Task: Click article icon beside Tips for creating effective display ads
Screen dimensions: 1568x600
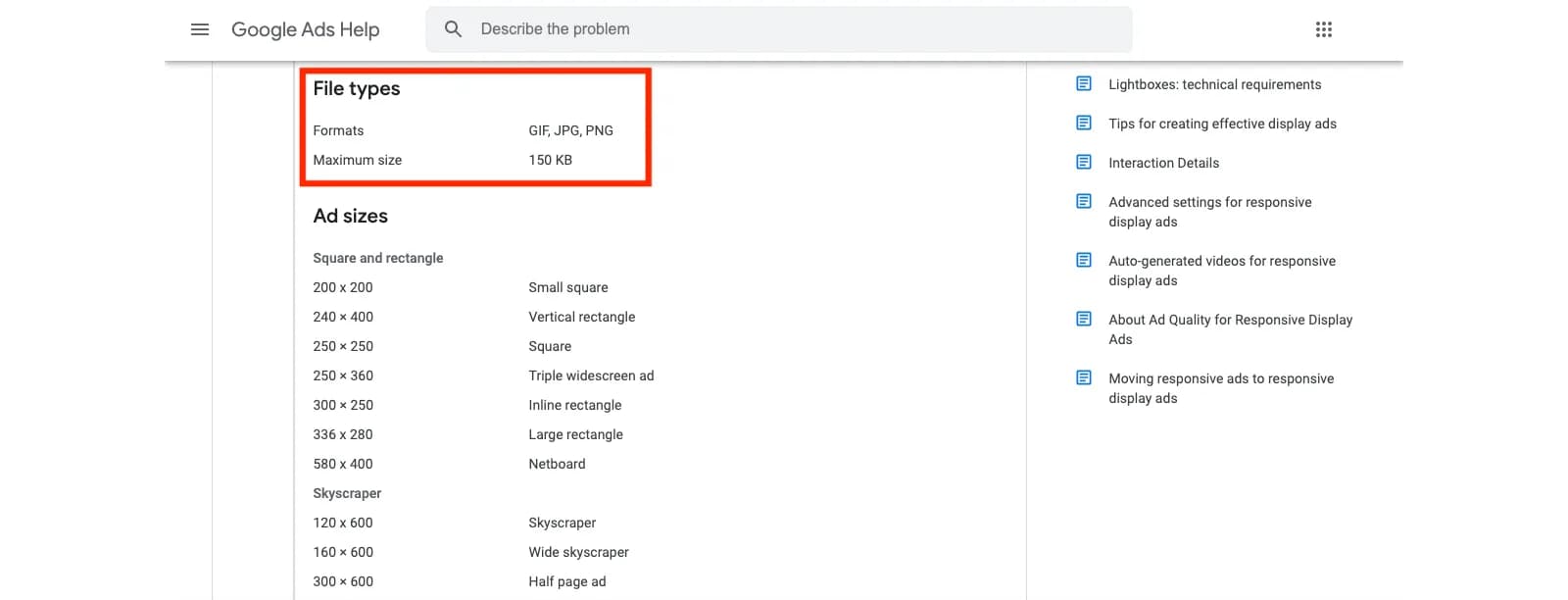Action: pyautogui.click(x=1084, y=123)
